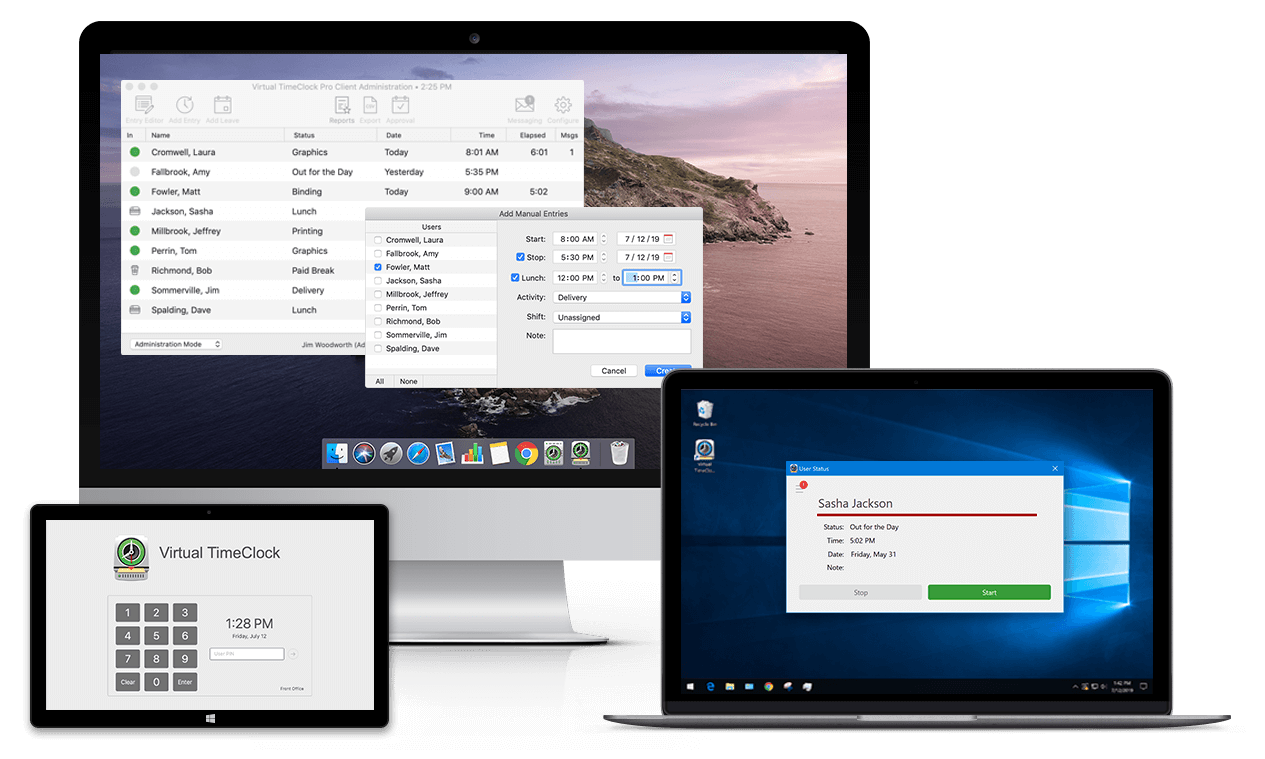Click the Start time stepper arrows
1265x759 pixels.
click(x=603, y=239)
